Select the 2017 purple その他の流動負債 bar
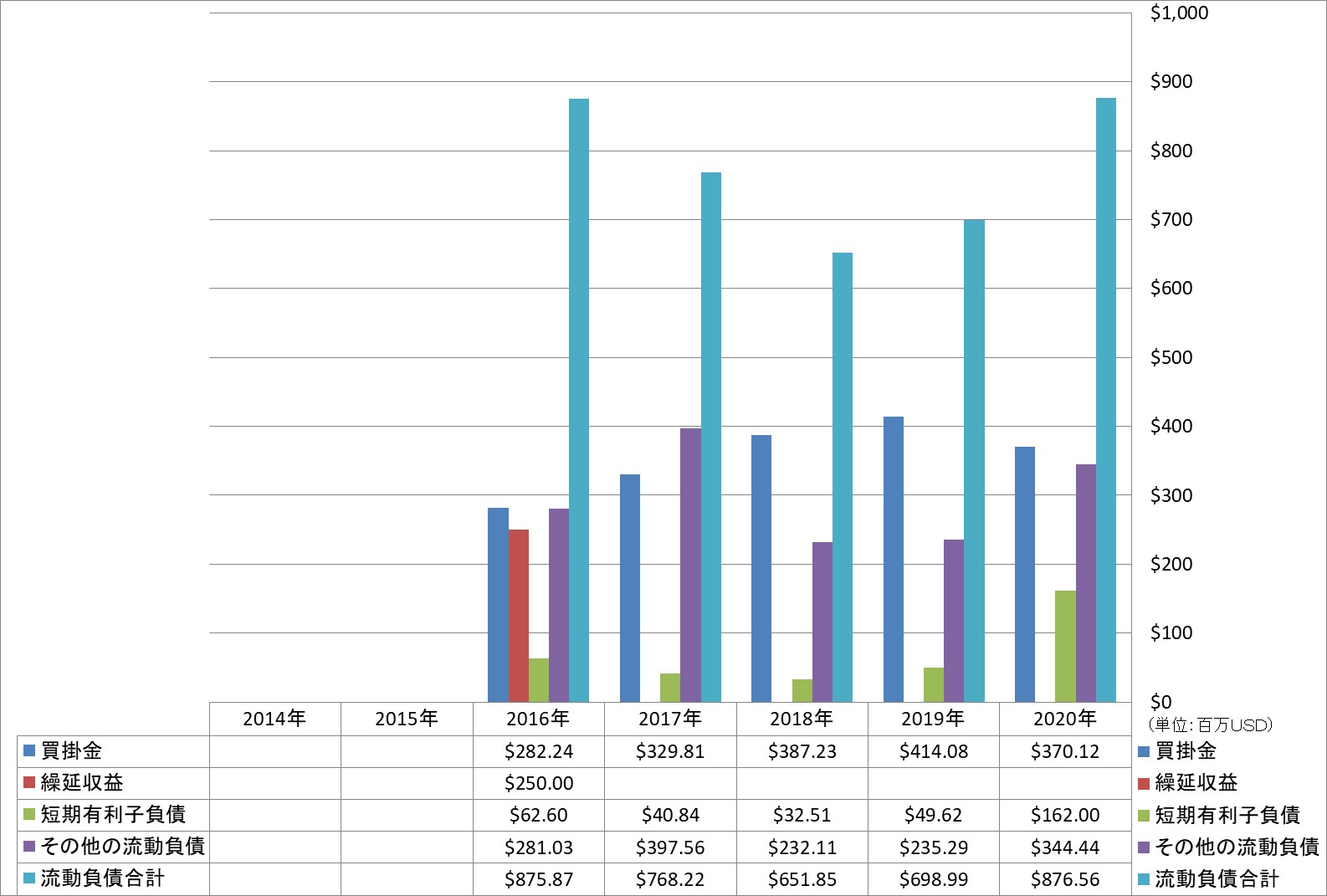Image resolution: width=1327 pixels, height=896 pixels. tap(690, 565)
